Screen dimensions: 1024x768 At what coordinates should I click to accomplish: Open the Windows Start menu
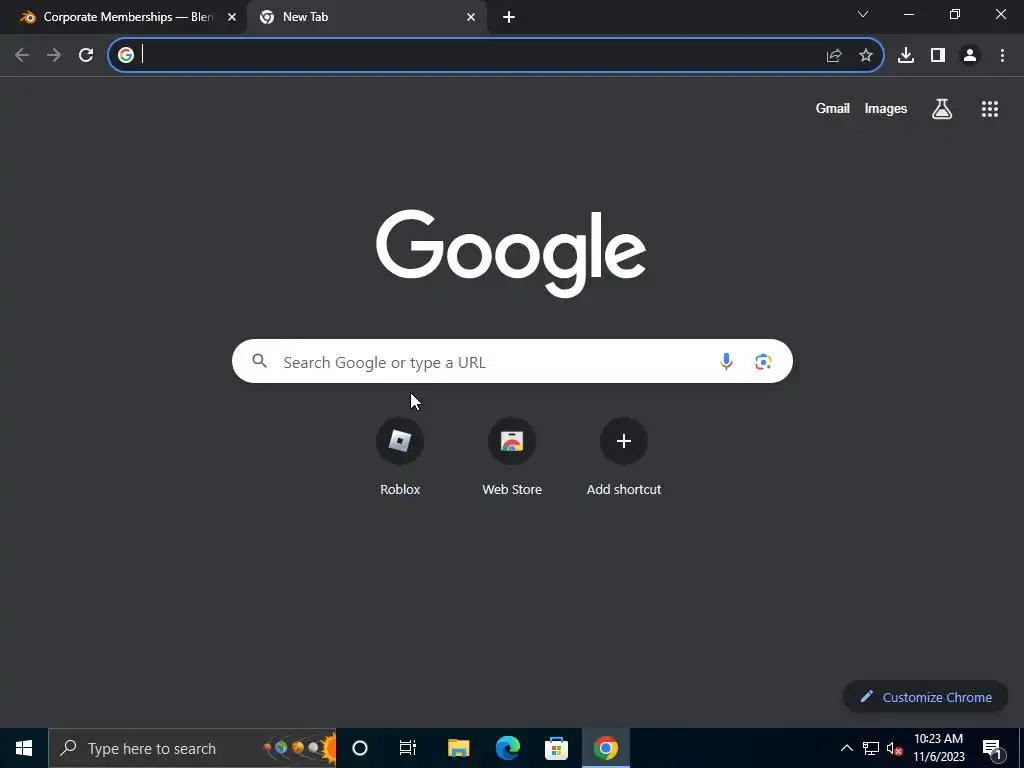24,748
